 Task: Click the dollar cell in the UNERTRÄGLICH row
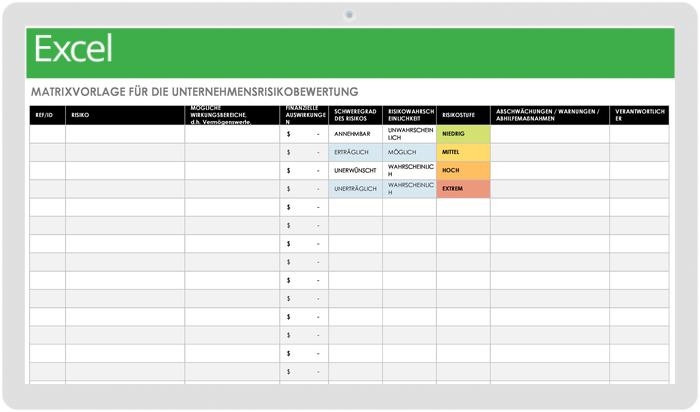(304, 189)
